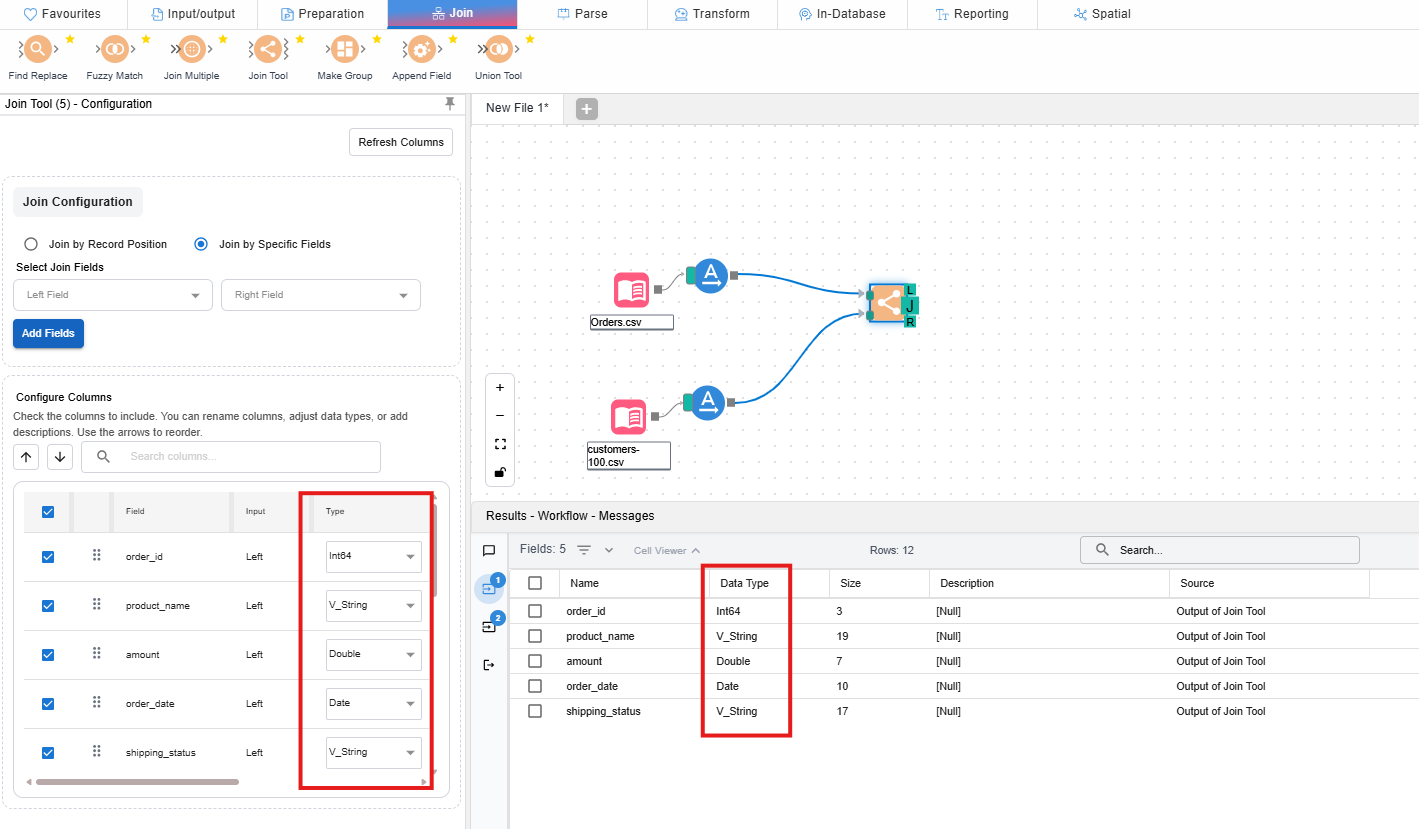Select the Fuzzy Match tool icon
This screenshot has width=1419, height=829.
coord(114,49)
